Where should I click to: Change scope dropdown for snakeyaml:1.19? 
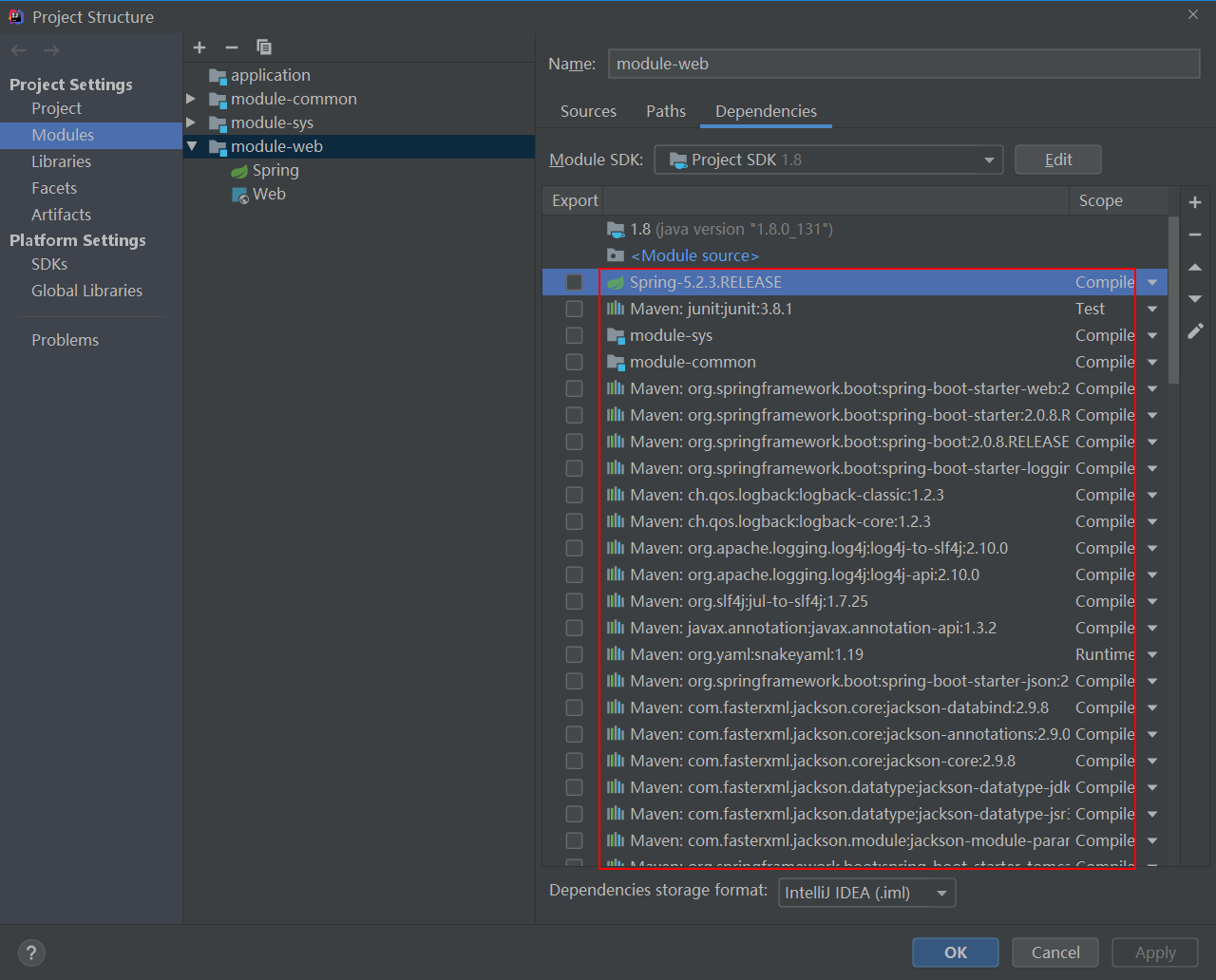(x=1152, y=654)
